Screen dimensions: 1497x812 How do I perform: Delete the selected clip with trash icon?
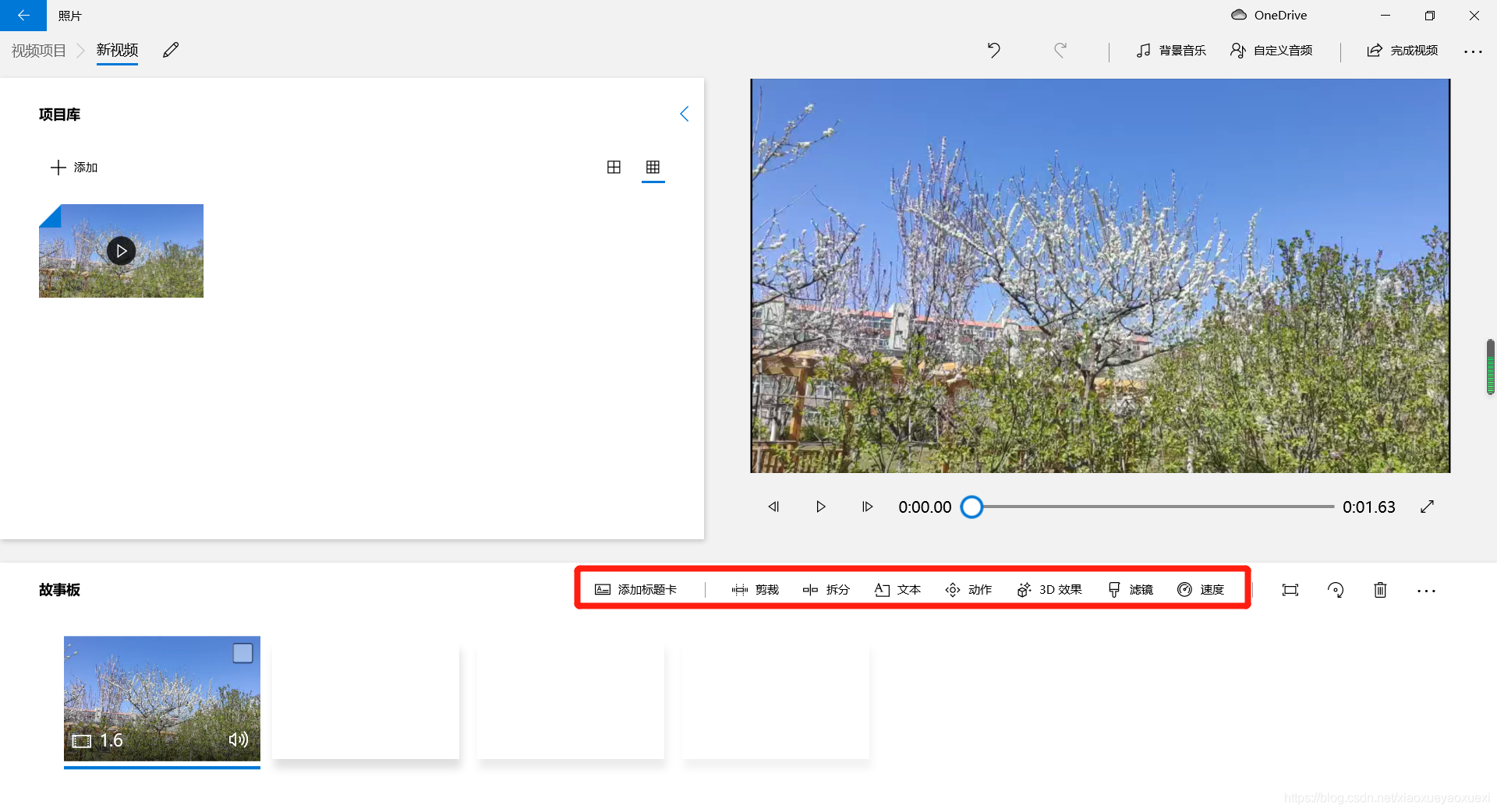point(1380,590)
